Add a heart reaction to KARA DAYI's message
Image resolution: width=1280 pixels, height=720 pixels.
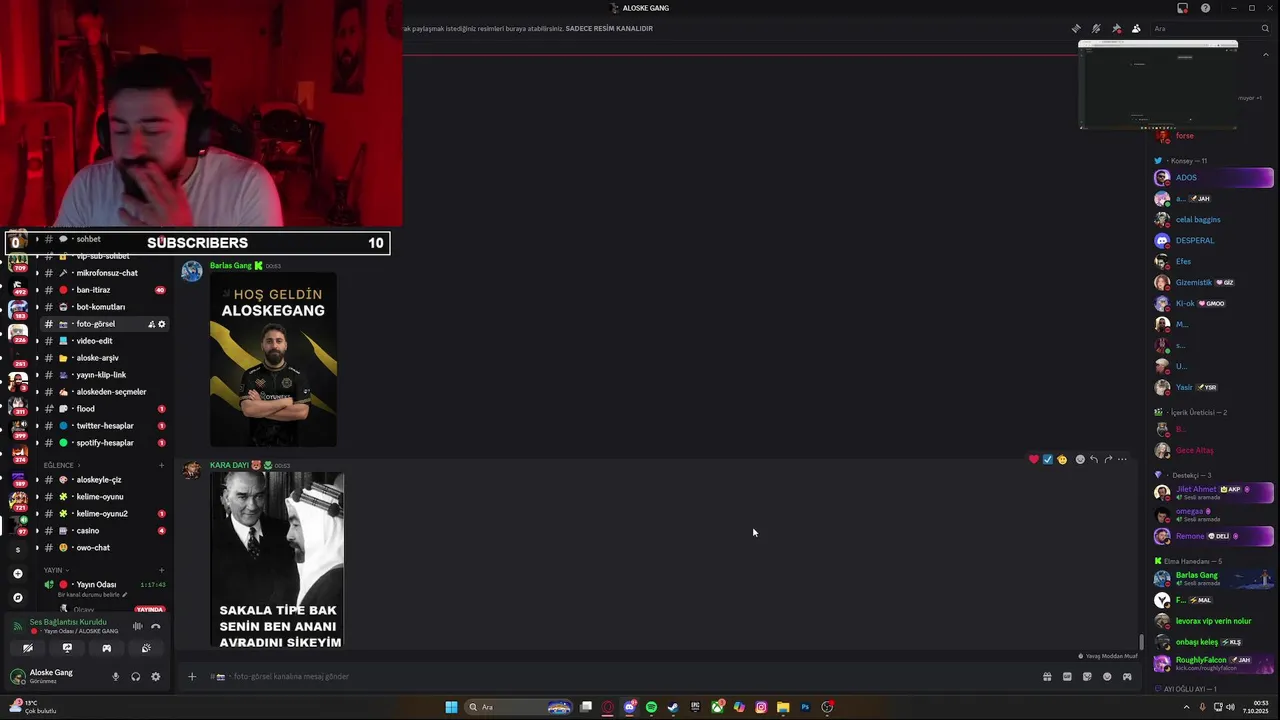pyautogui.click(x=1033, y=460)
